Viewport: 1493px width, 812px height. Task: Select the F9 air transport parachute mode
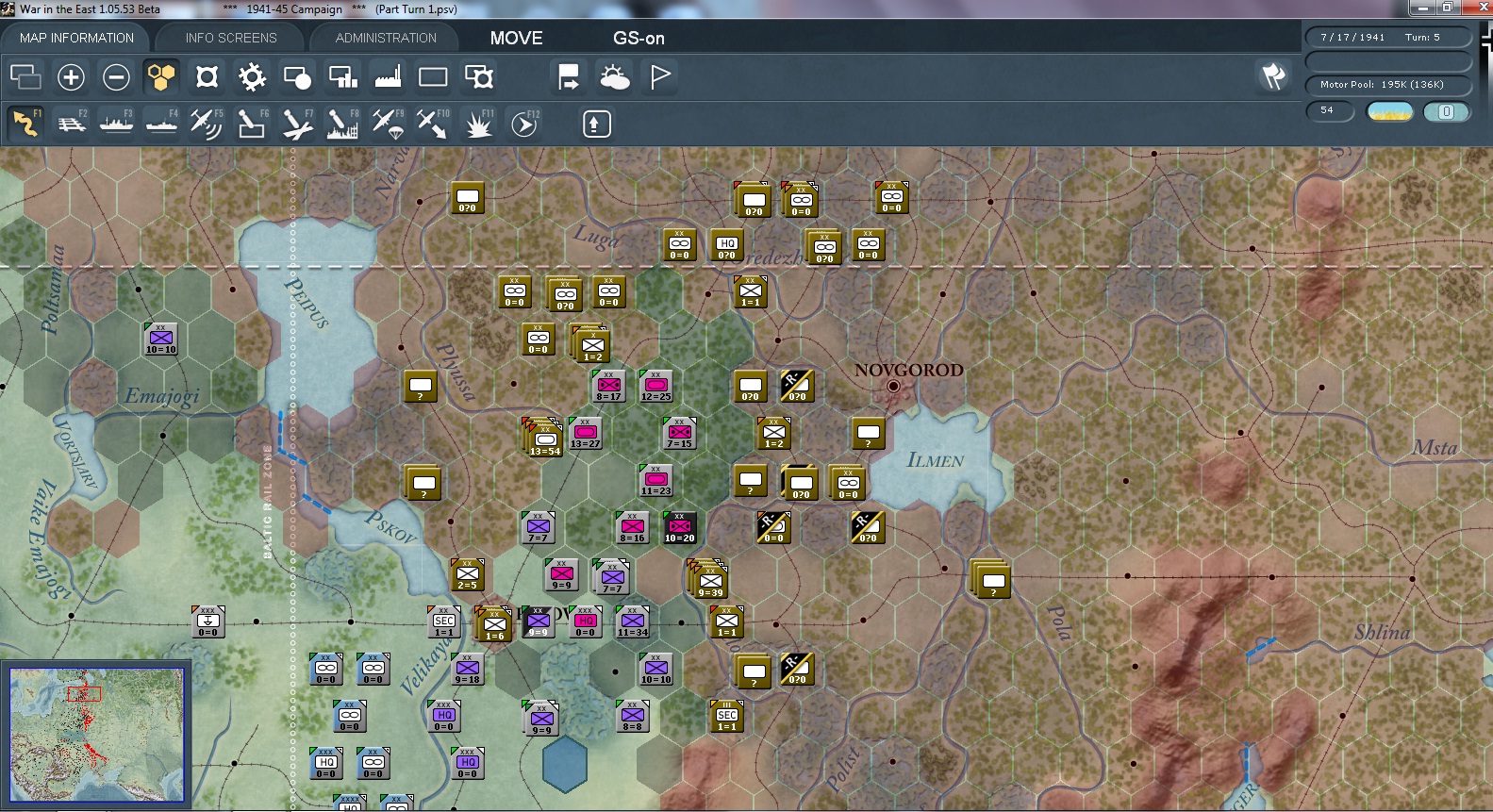click(x=388, y=124)
